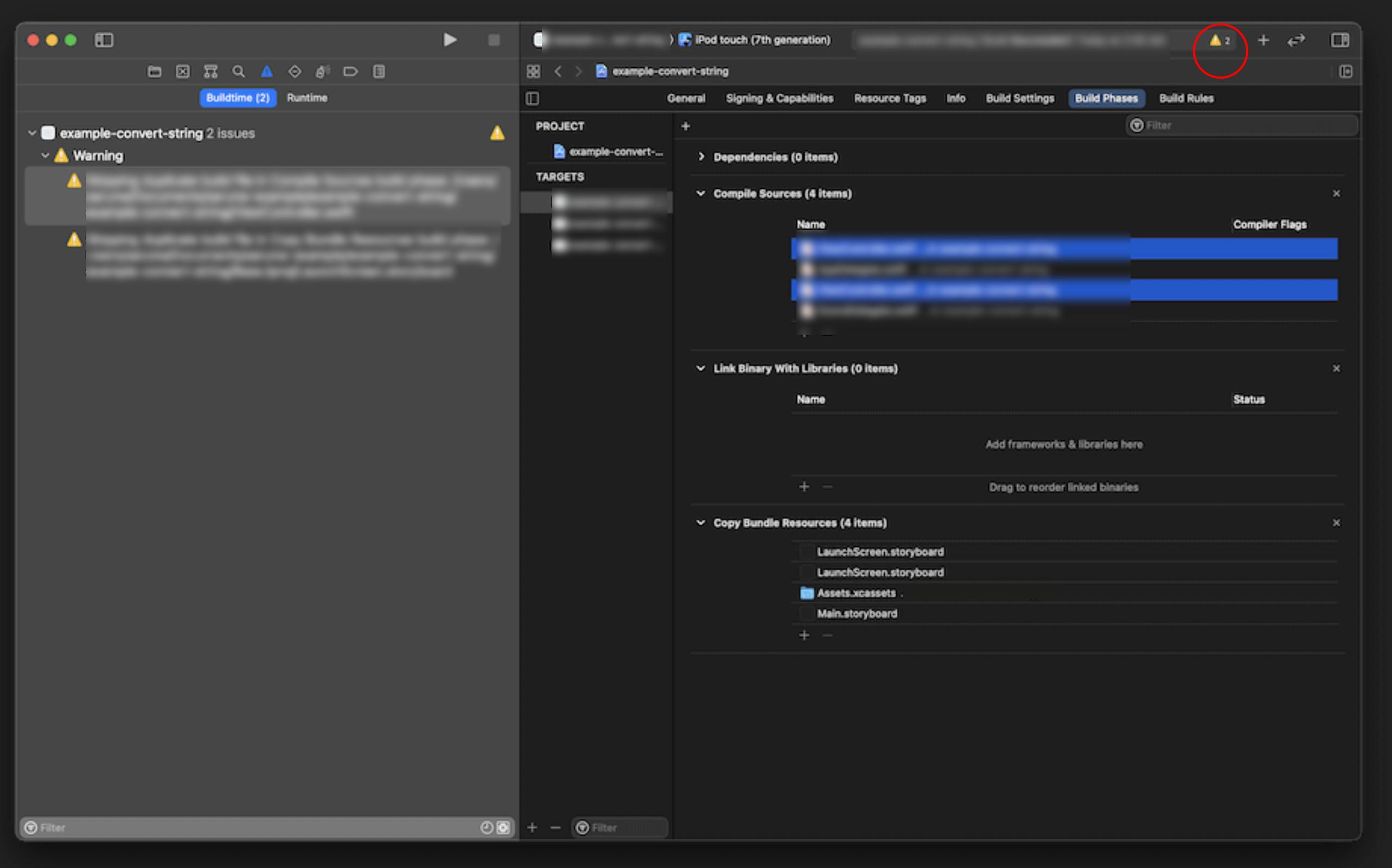Remove file from Copy Bundle Resources
Screen dimensions: 1392x868
827,635
